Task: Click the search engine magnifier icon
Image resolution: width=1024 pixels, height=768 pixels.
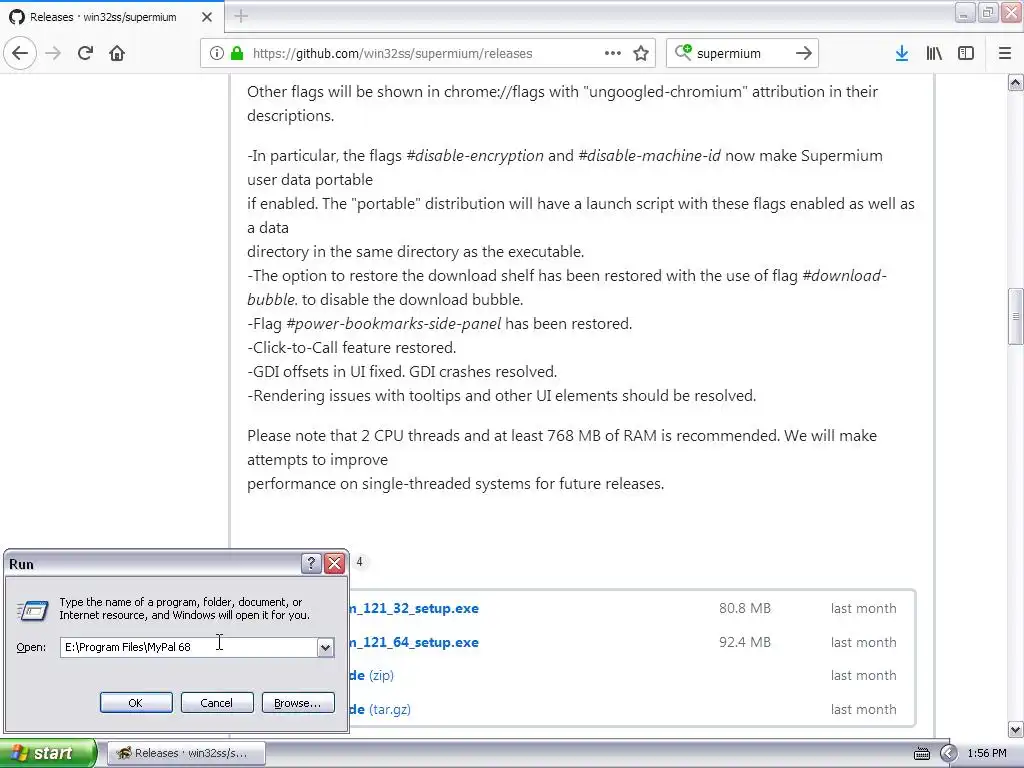Action: (682, 52)
